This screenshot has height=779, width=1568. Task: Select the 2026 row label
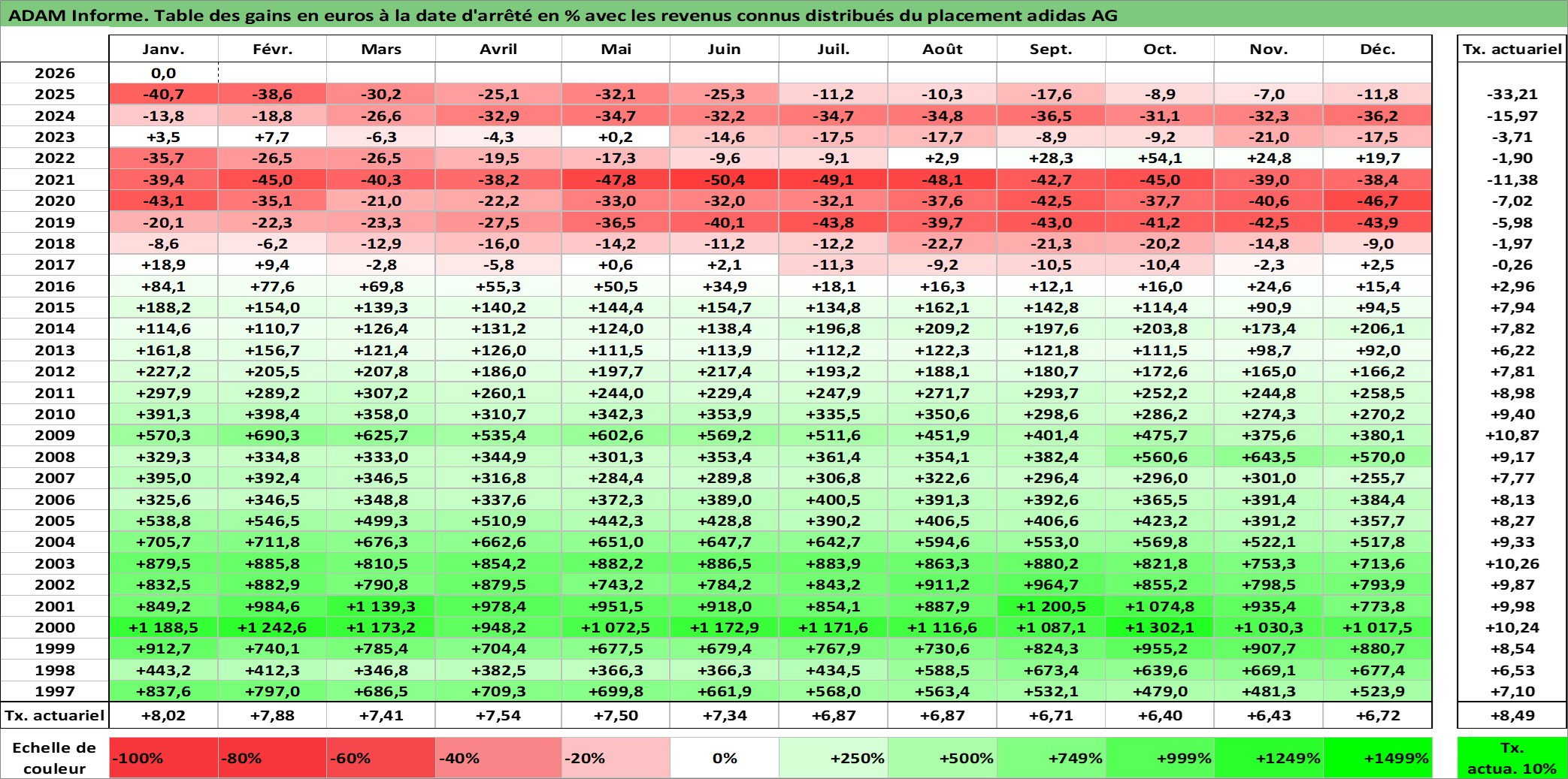point(55,73)
